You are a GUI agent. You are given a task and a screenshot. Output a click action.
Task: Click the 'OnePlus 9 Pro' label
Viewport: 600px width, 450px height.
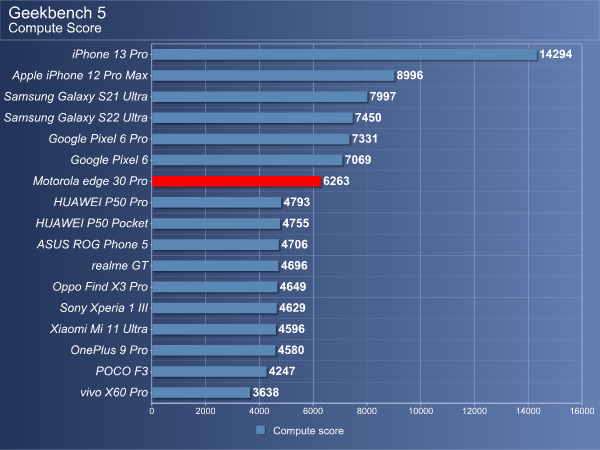click(109, 350)
